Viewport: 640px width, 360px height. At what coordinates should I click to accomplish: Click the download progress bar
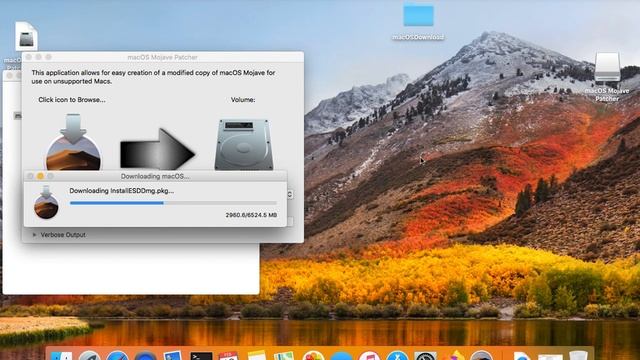click(173, 203)
